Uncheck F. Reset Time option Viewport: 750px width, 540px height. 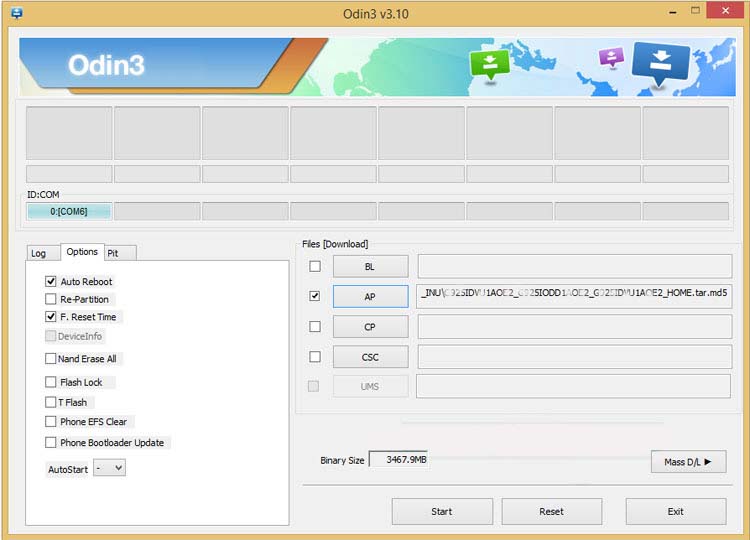click(x=51, y=317)
